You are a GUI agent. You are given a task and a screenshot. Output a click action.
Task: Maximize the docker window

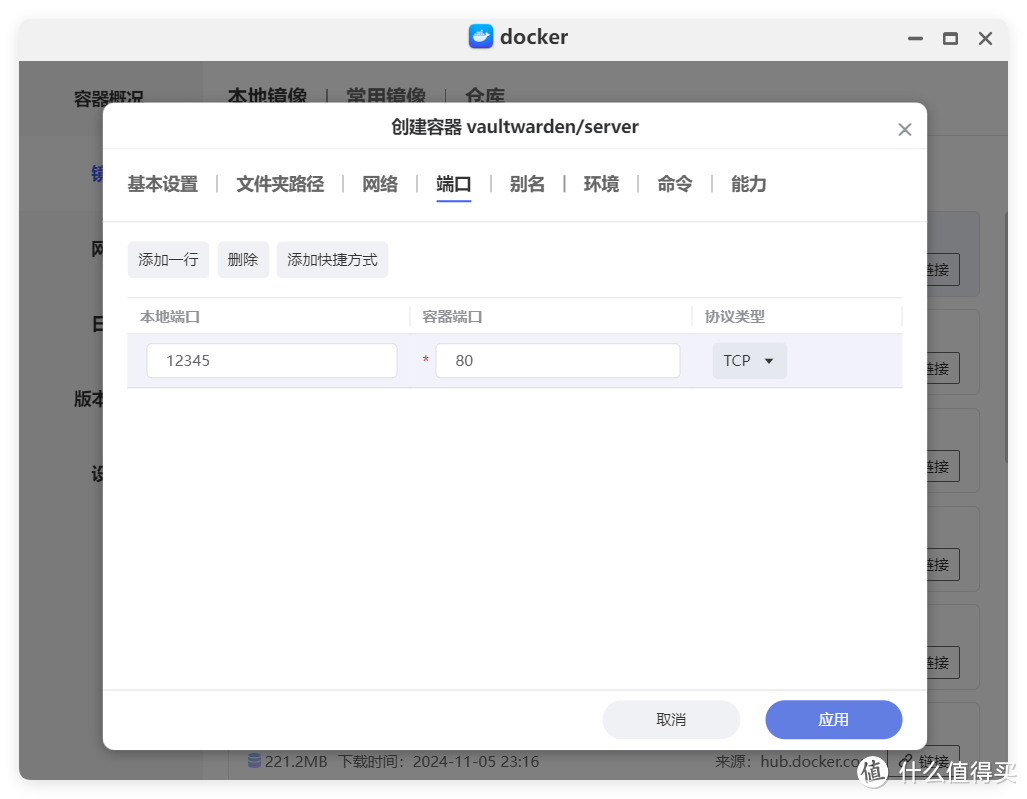950,39
